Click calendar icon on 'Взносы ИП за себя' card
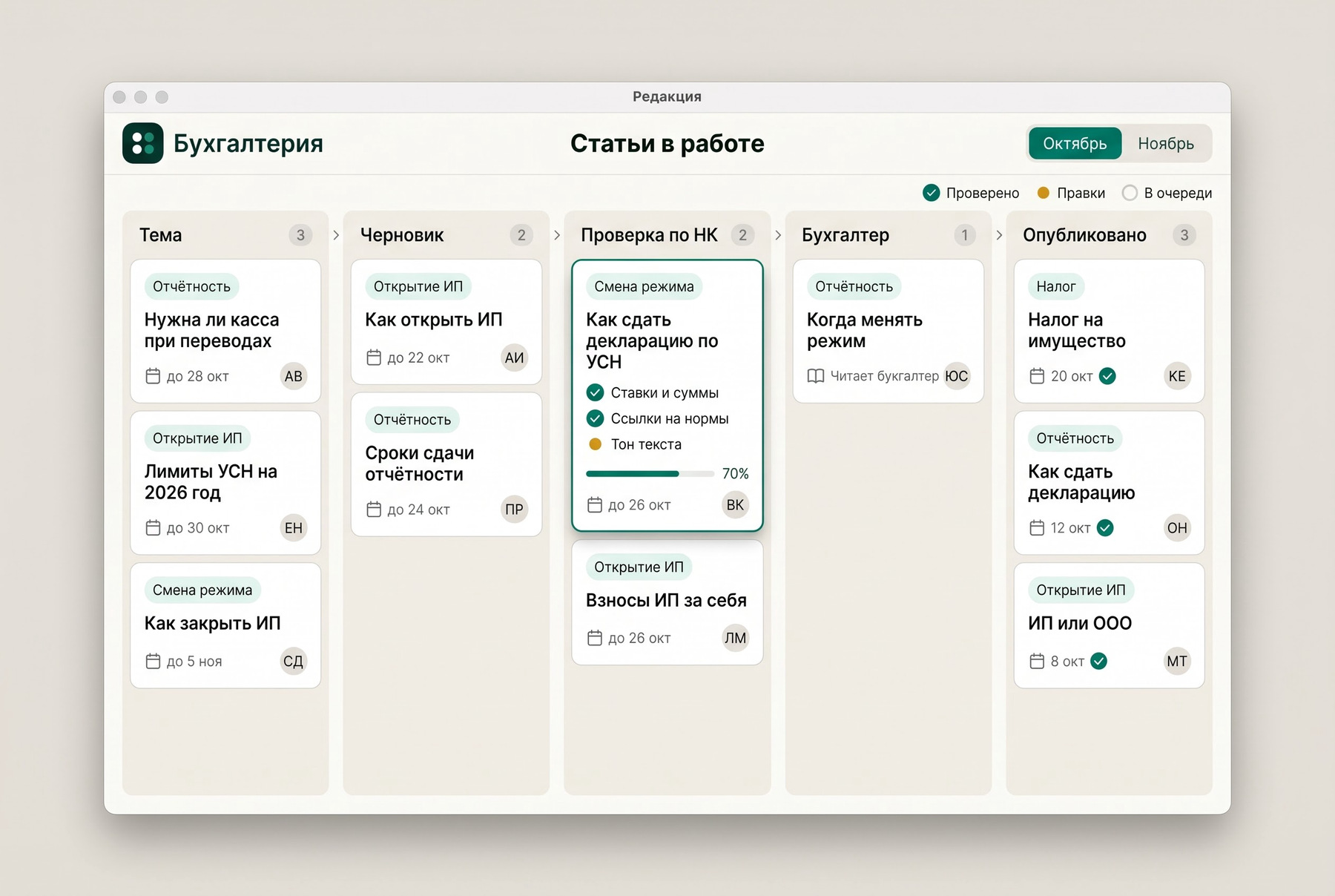 595,638
